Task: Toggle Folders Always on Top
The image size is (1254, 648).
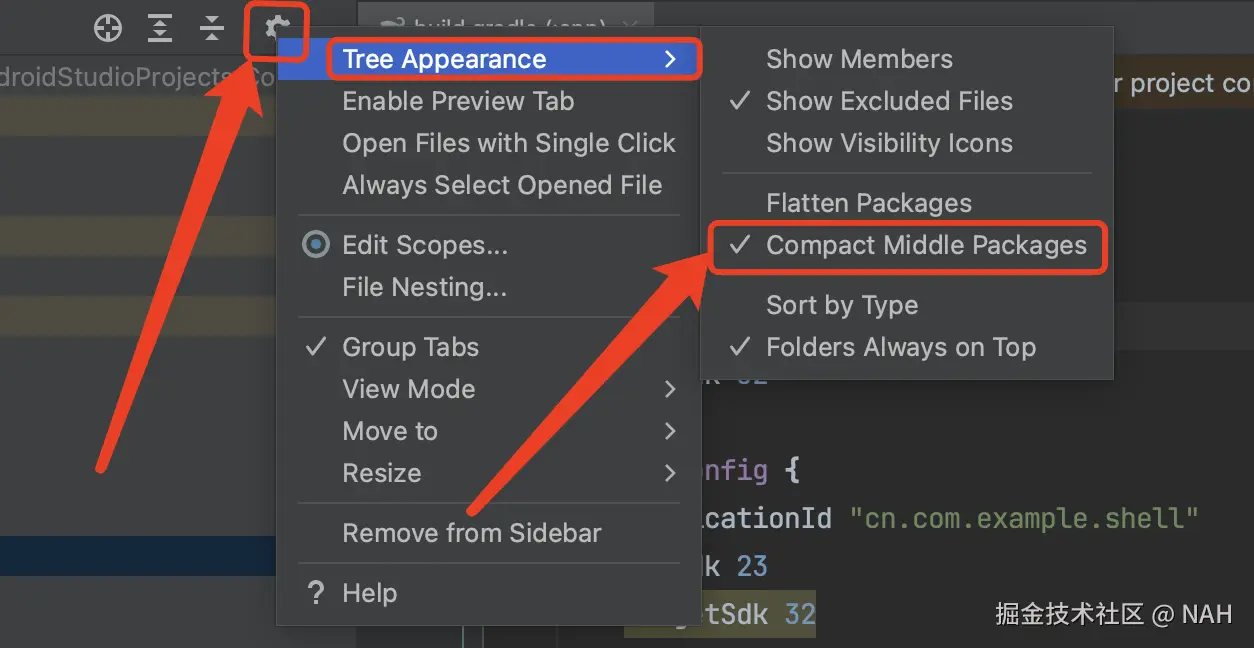Action: (x=902, y=347)
